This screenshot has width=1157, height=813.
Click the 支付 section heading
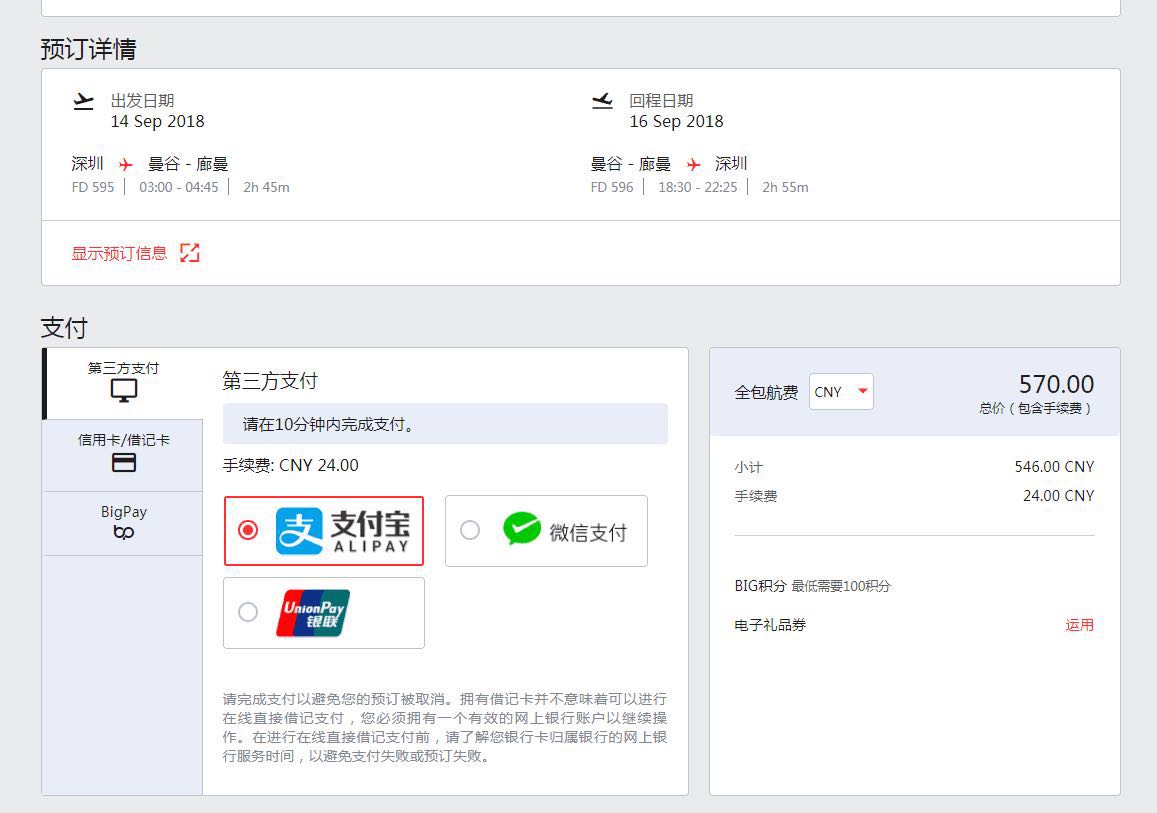coord(64,328)
